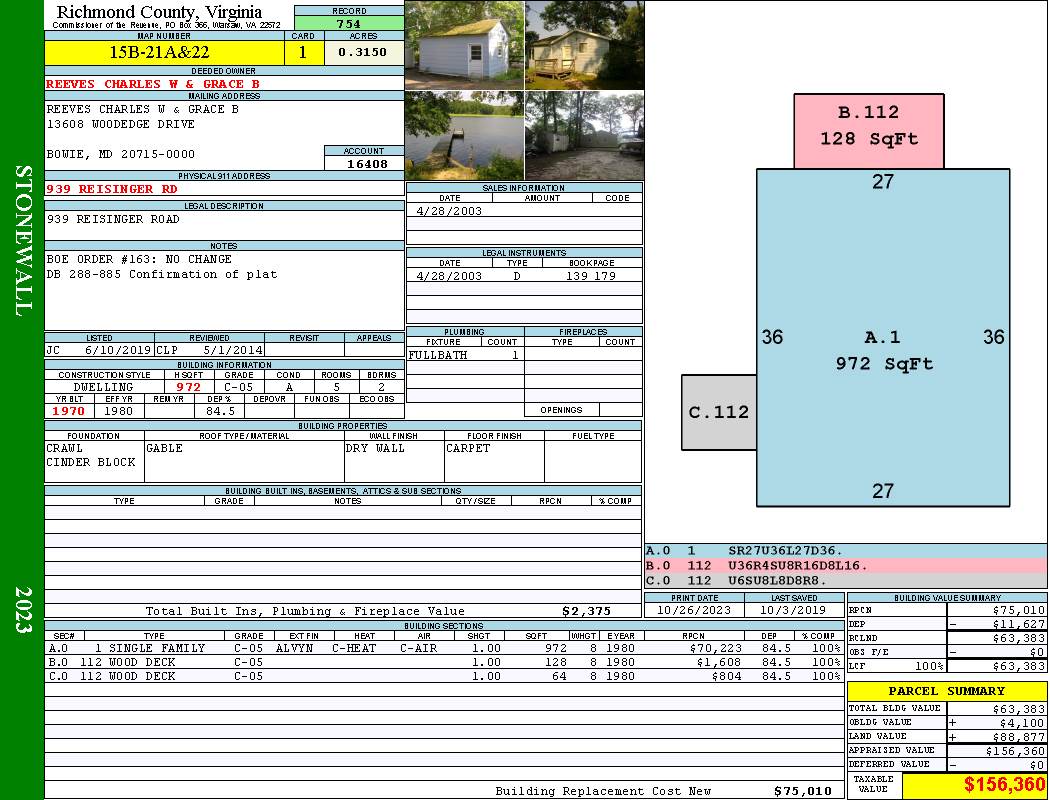Select the pink B.112 deck sketch area
The image size is (1050, 800).
[869, 131]
